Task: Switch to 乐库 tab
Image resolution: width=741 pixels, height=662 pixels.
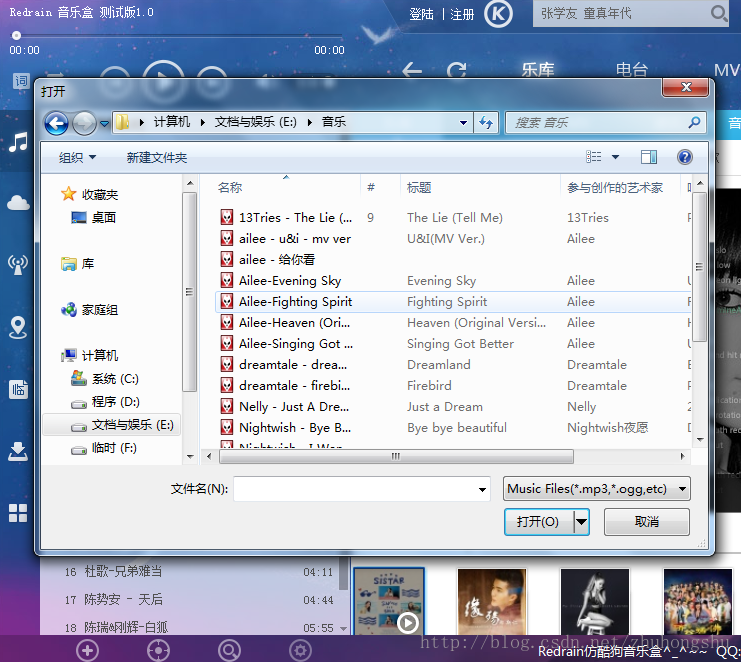Action: [x=538, y=70]
